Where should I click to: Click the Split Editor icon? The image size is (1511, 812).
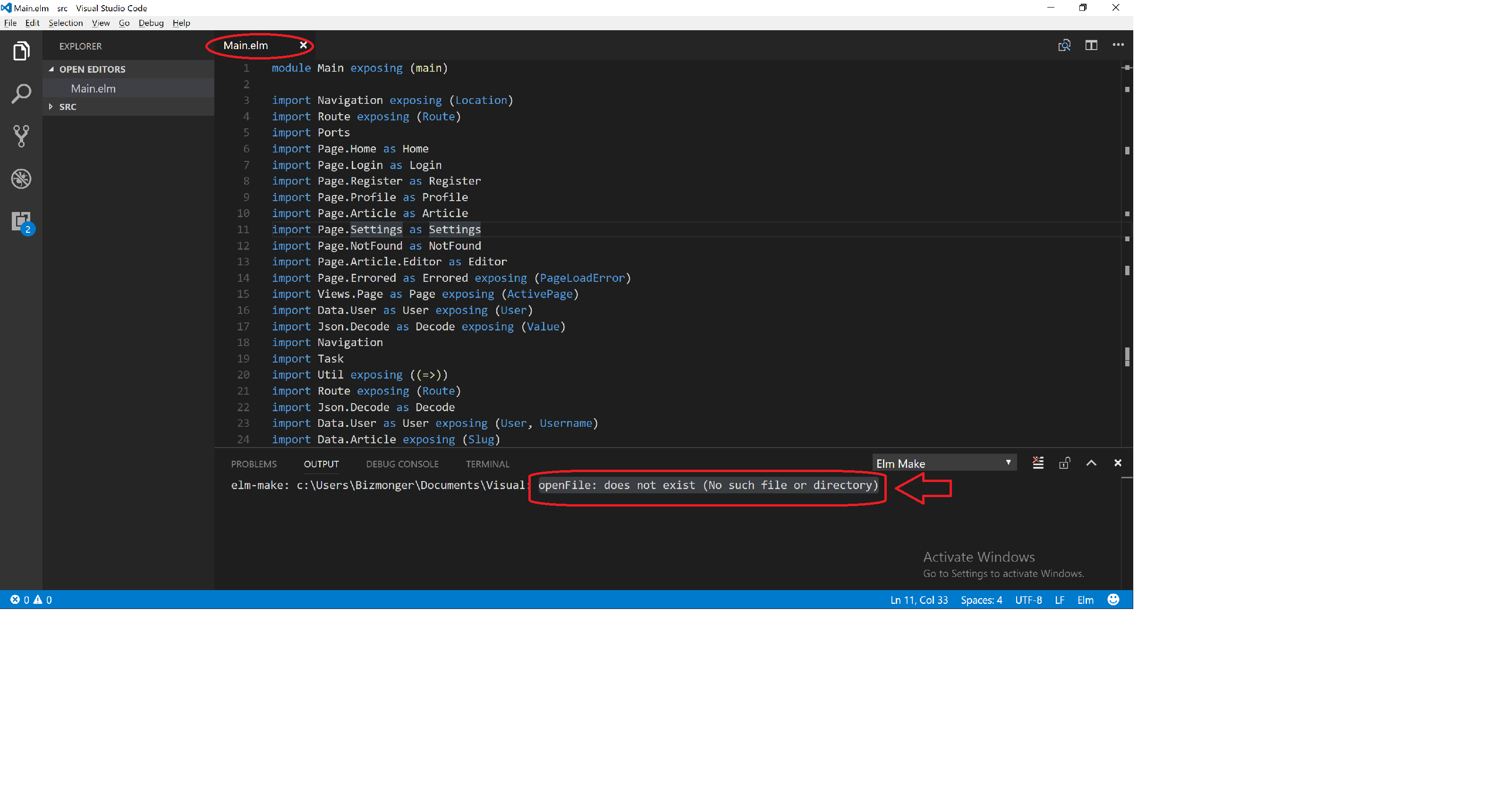1091,45
